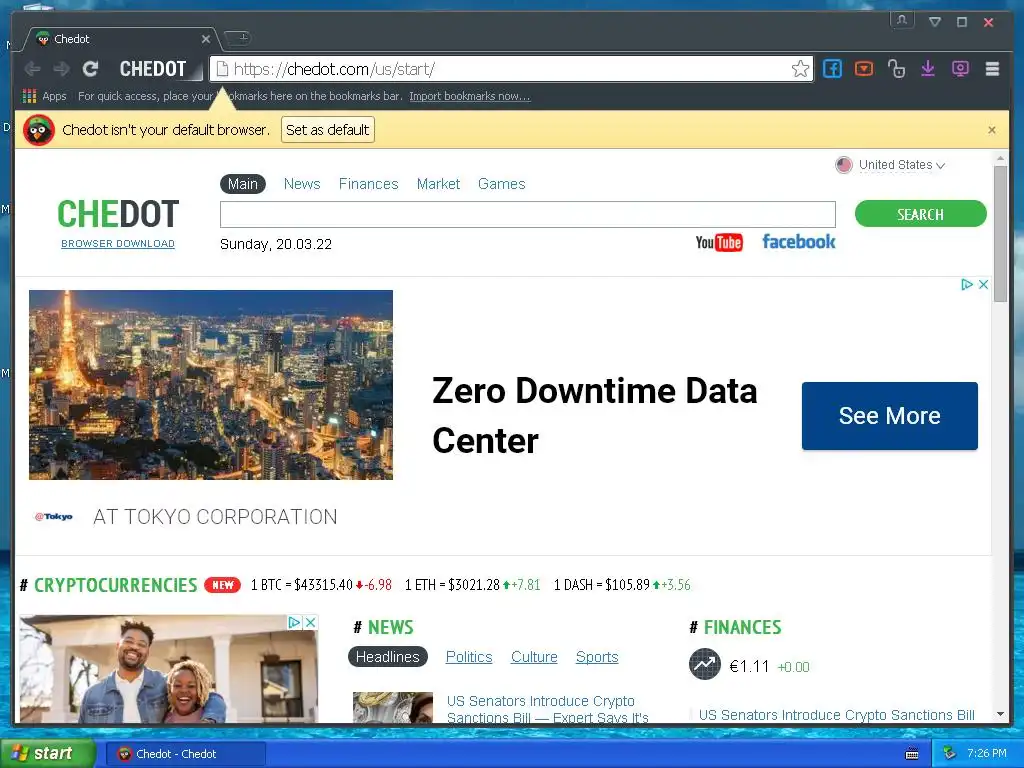Click the Chedot - Chedot taskbar button

(x=185, y=754)
